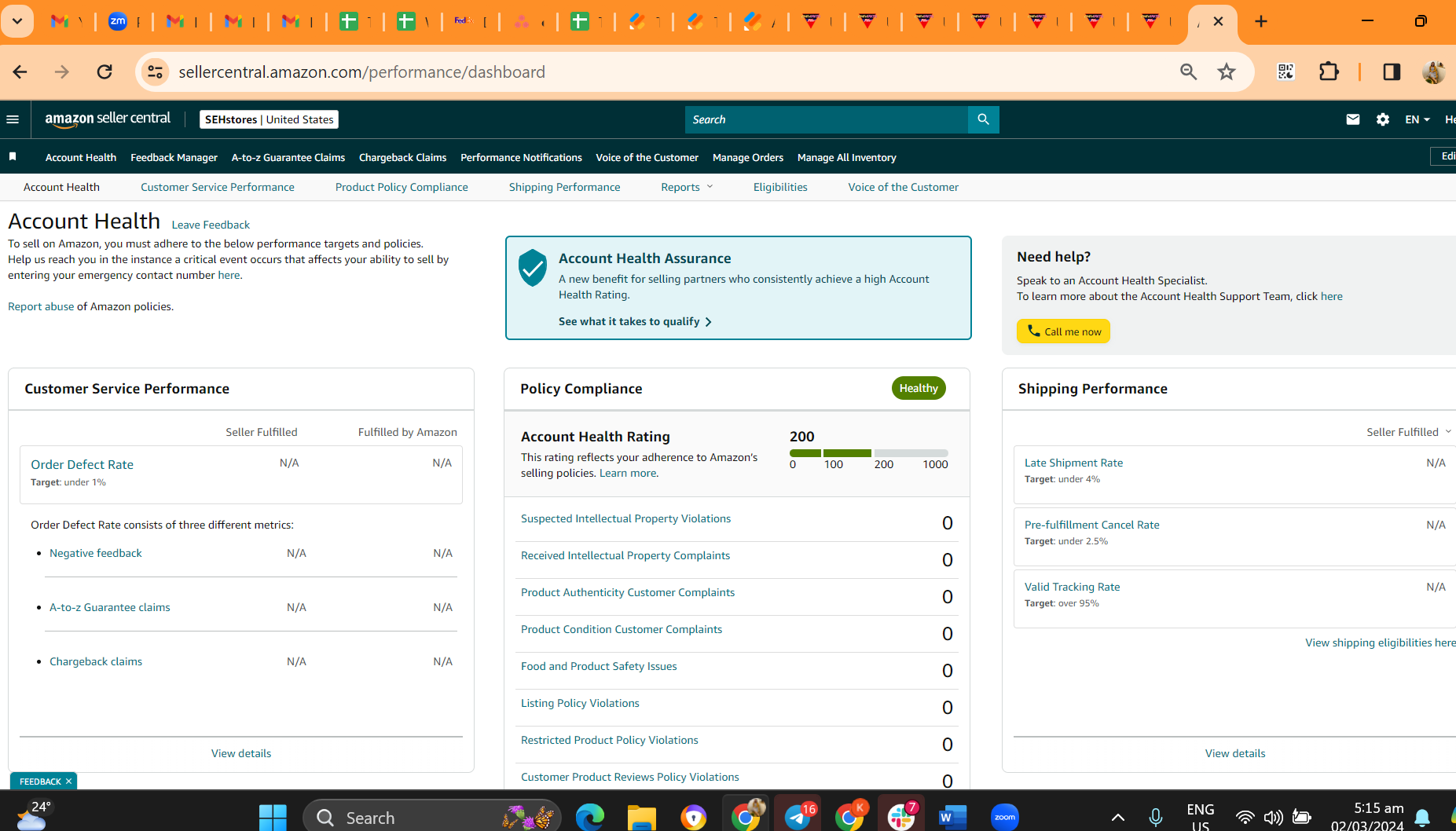Open Seller Central settings gear
Image resolution: width=1456 pixels, height=831 pixels.
pyautogui.click(x=1383, y=119)
